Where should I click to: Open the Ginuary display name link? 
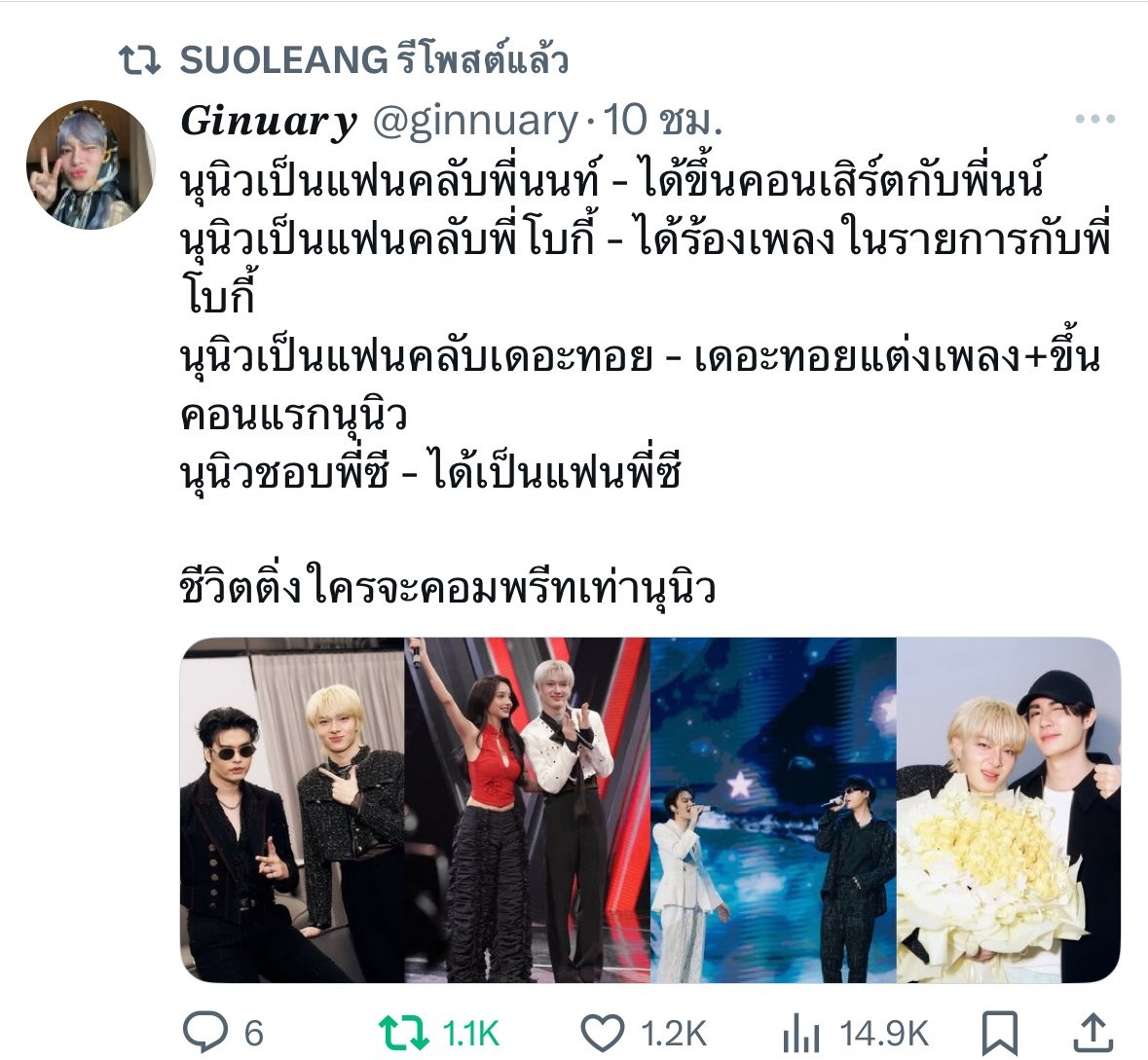tap(269, 121)
